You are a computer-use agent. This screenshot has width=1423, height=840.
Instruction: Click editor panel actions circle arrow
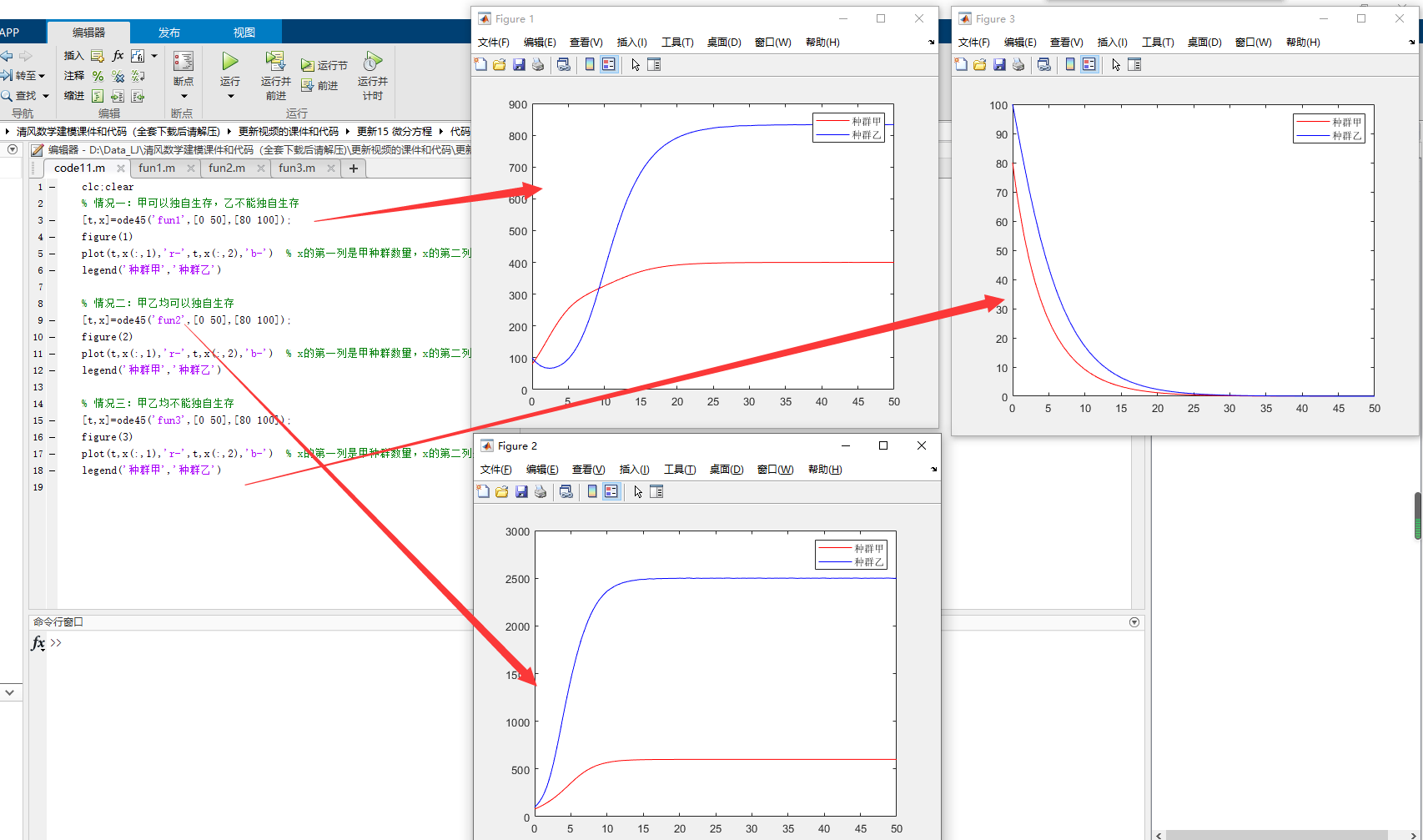pyautogui.click(x=13, y=149)
